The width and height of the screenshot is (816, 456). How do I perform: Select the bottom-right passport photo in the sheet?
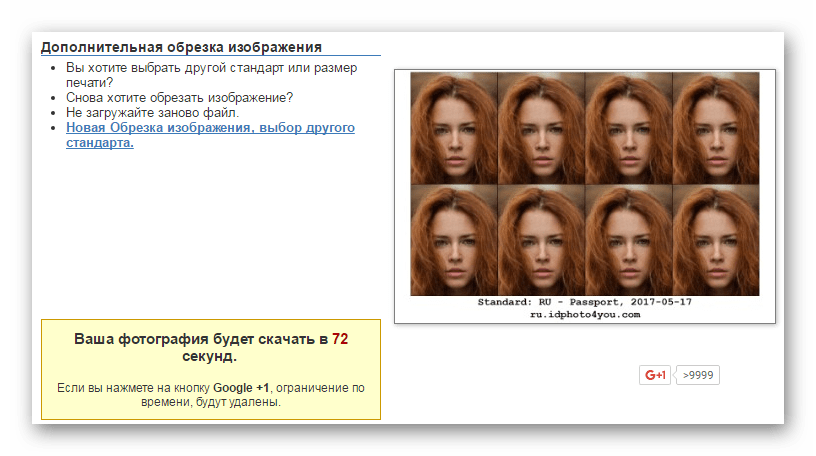[715, 240]
